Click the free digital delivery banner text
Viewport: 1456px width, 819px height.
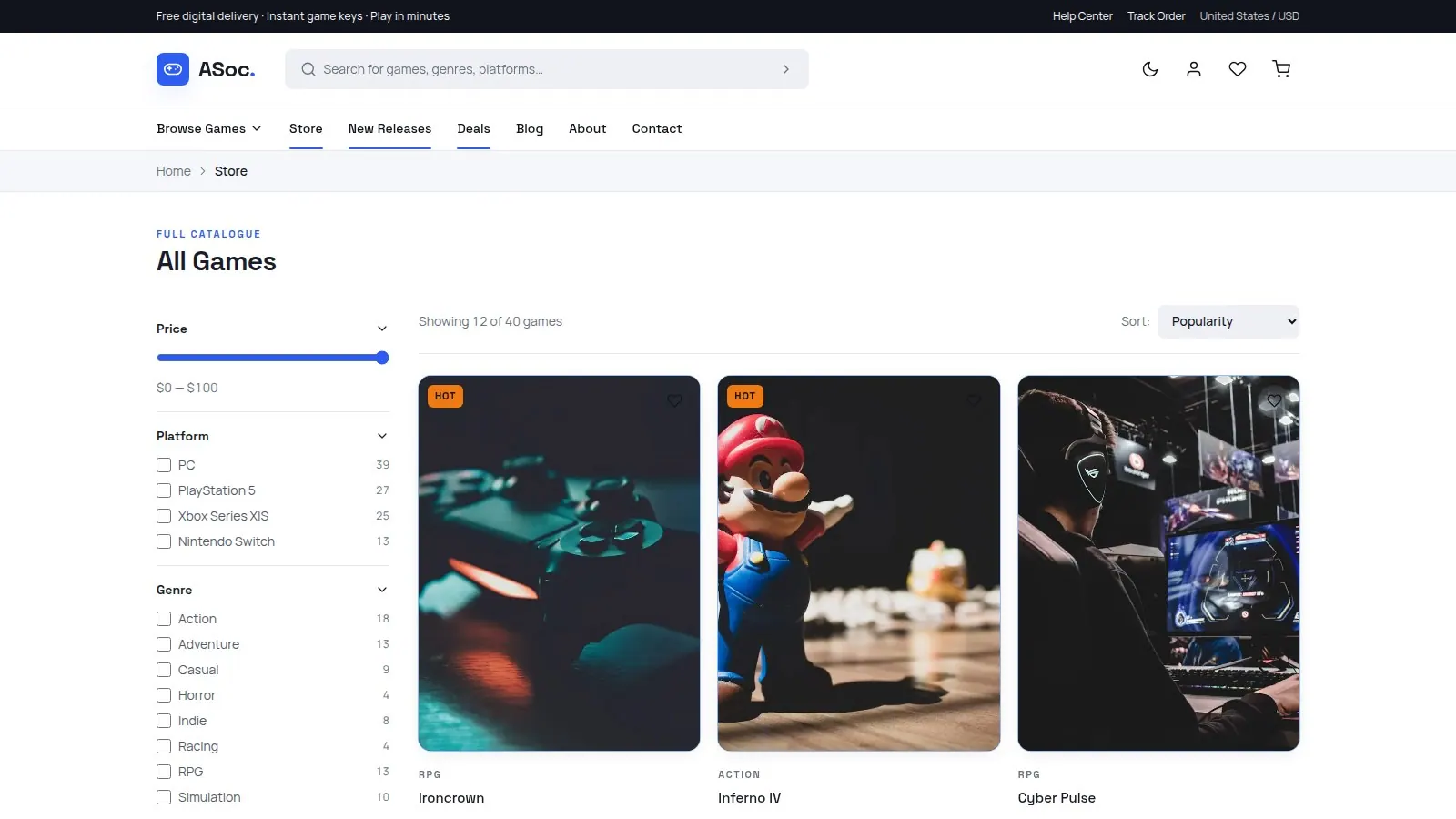click(x=303, y=16)
